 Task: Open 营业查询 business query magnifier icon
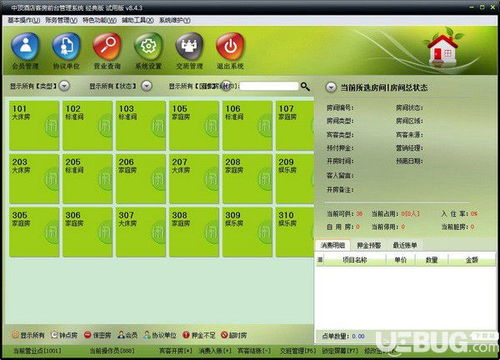(107, 51)
